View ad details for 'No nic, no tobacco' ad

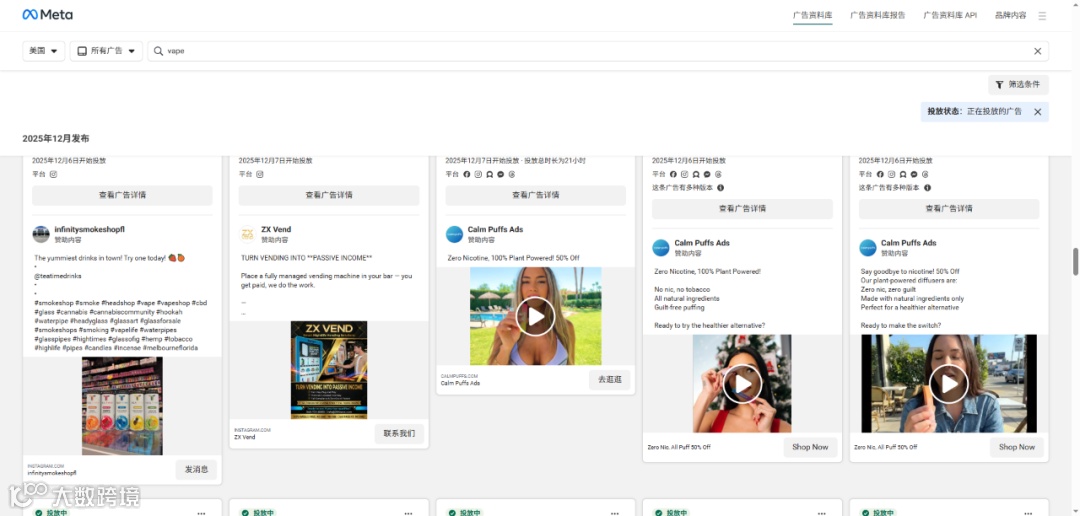pyautogui.click(x=742, y=209)
